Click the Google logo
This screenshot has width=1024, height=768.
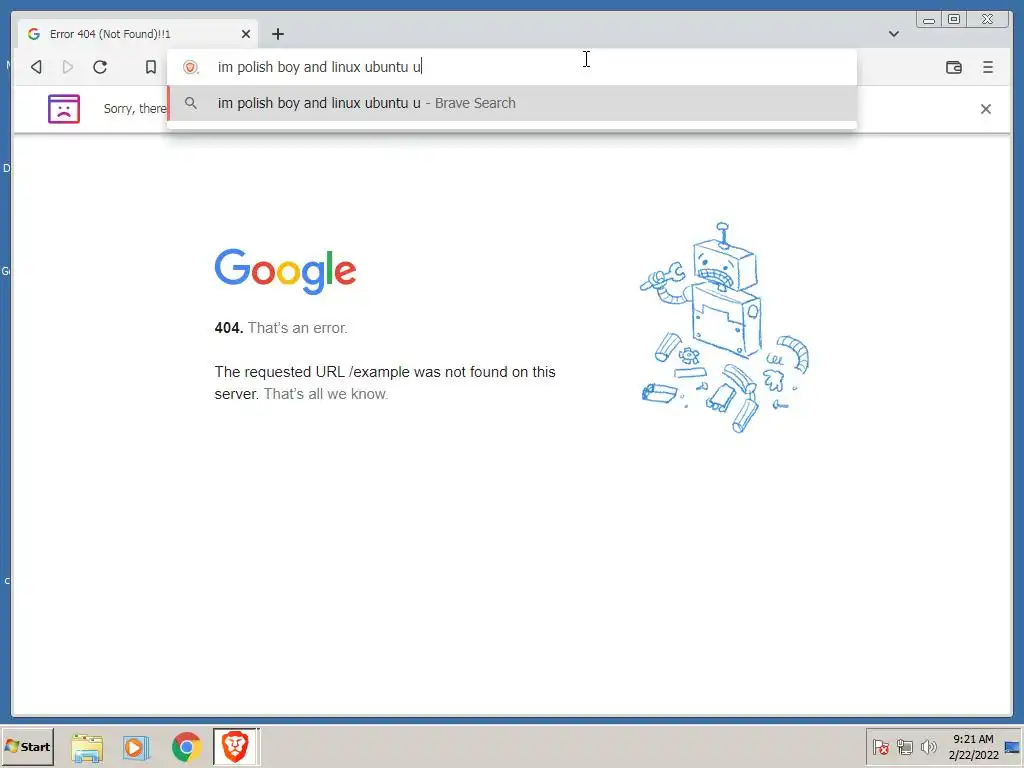(x=285, y=271)
